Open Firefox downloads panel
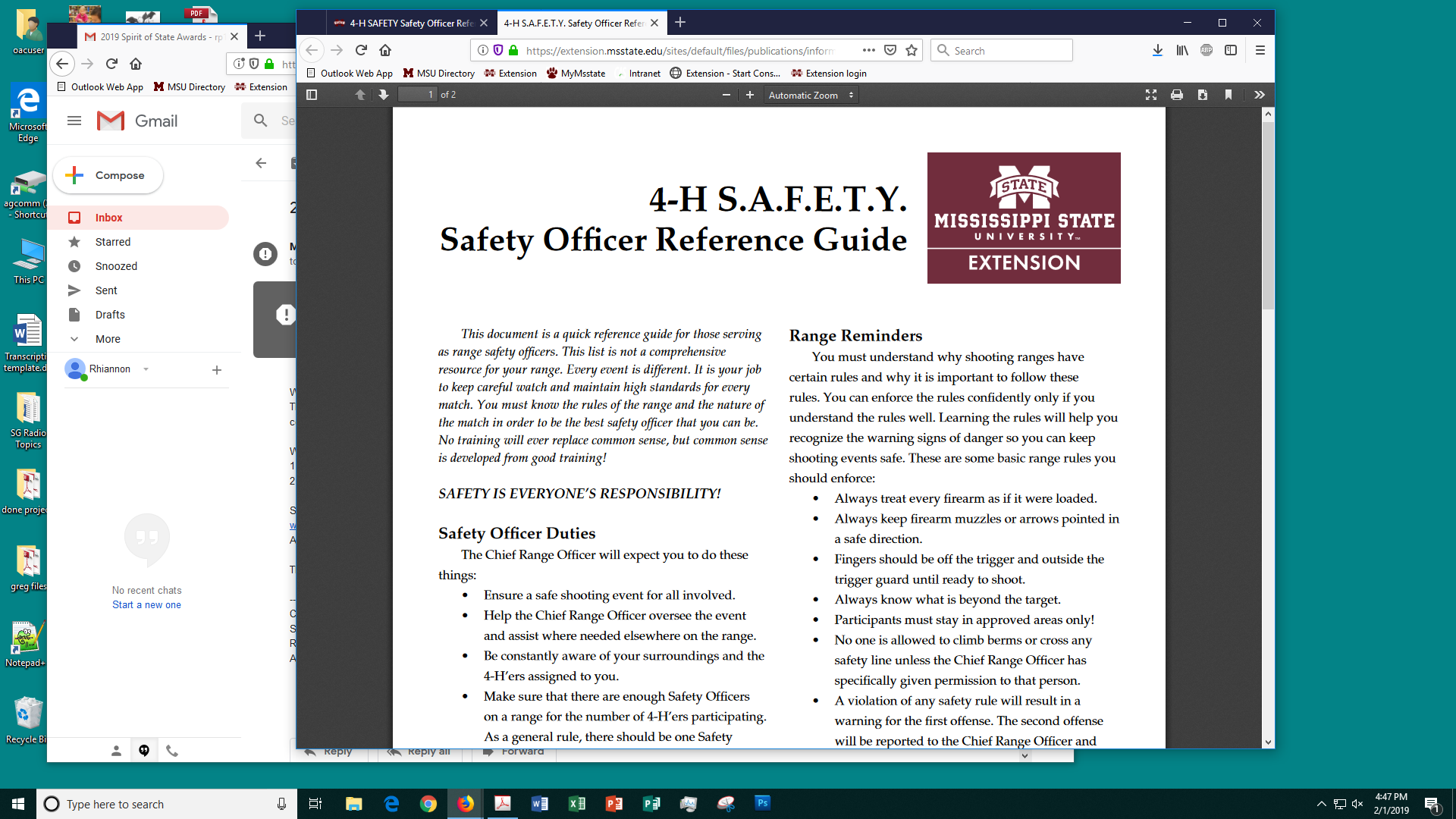Screen dimensions: 1456x819 coord(1157,50)
